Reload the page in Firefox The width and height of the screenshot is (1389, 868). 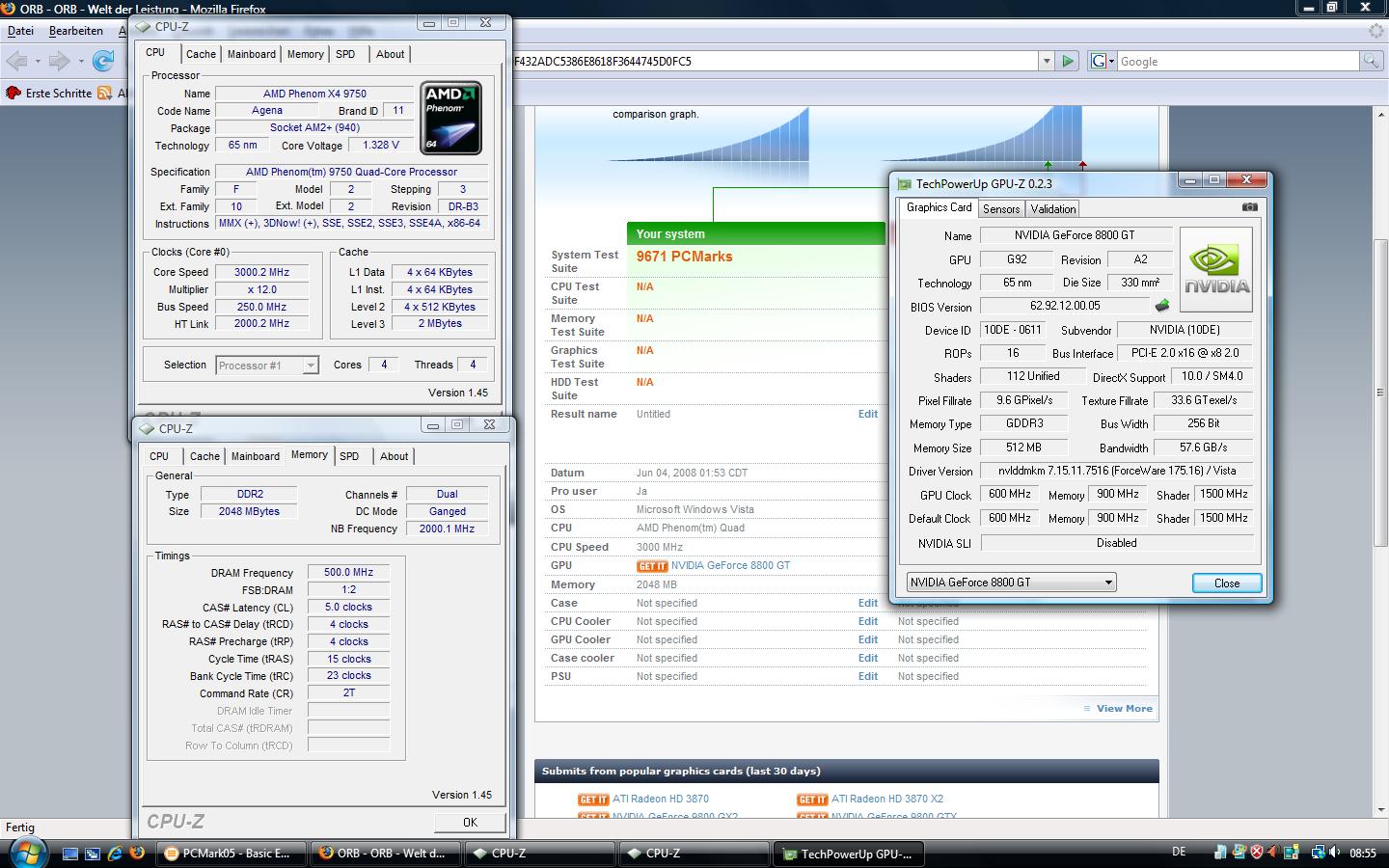coord(103,62)
